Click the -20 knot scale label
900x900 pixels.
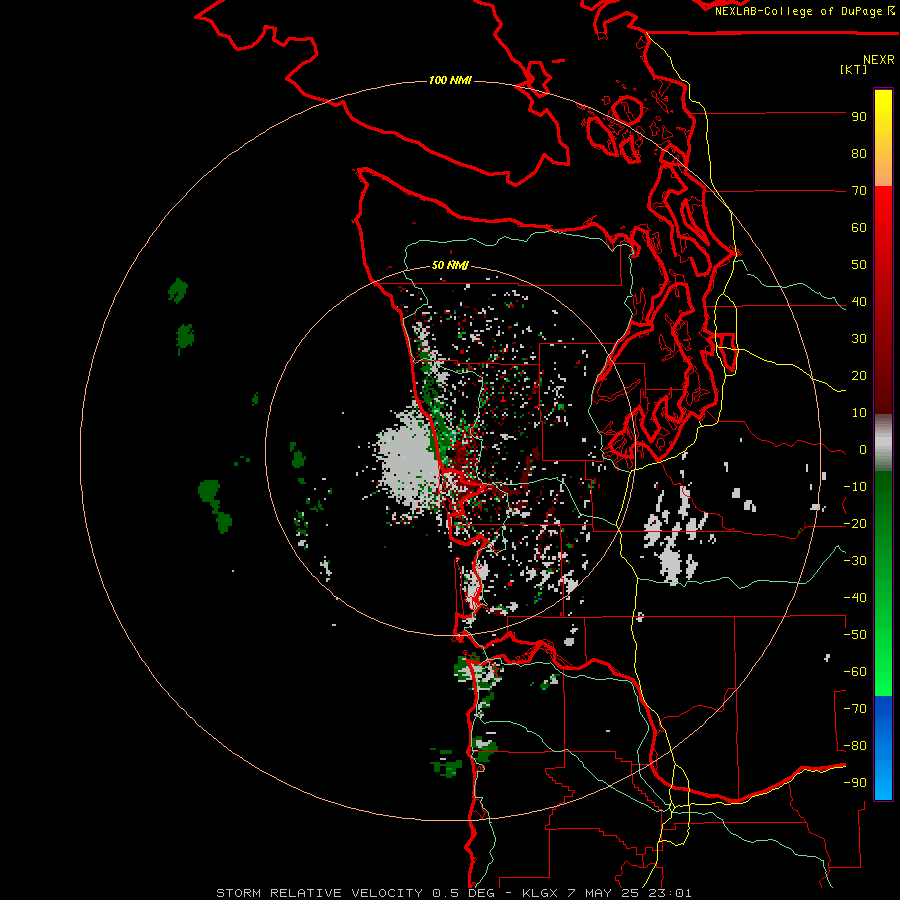point(855,523)
